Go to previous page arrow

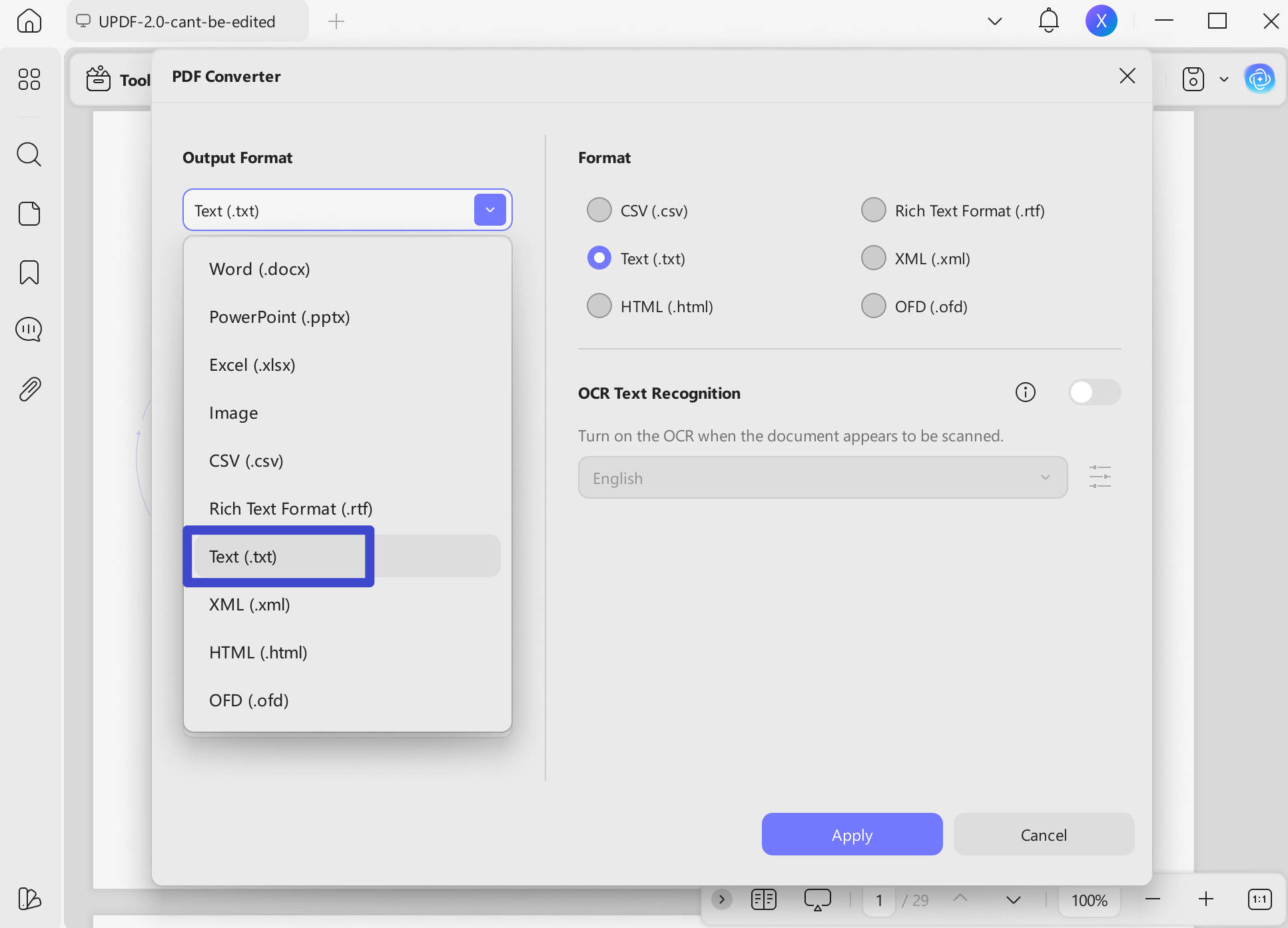(960, 899)
